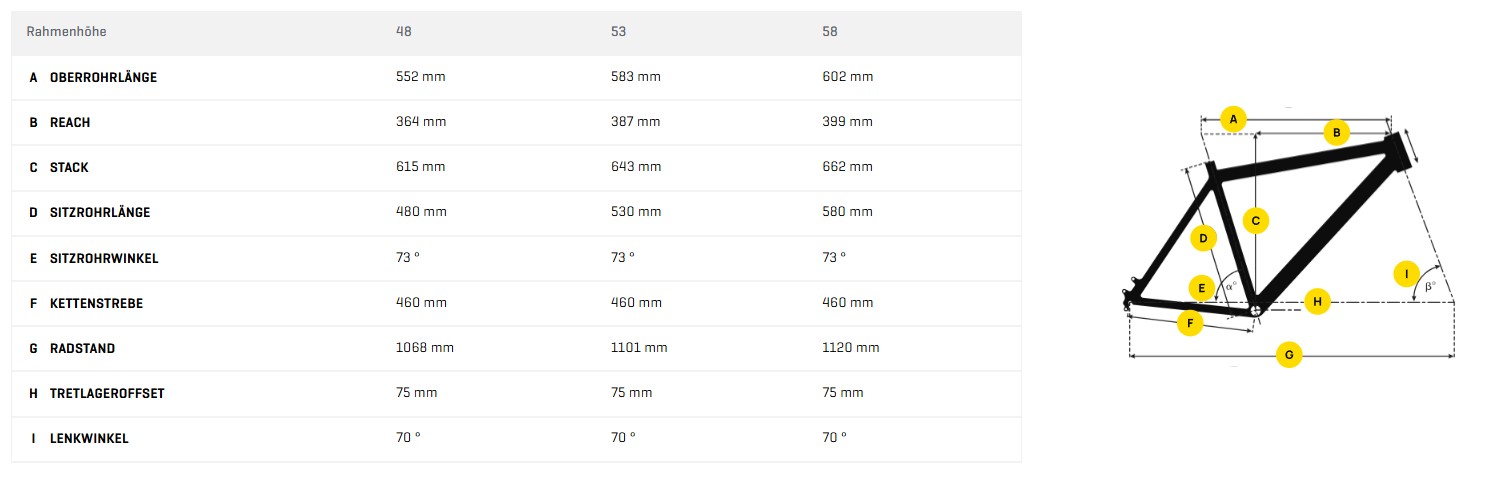
Task: Select frame size 58 column header
Action: pyautogui.click(x=830, y=32)
